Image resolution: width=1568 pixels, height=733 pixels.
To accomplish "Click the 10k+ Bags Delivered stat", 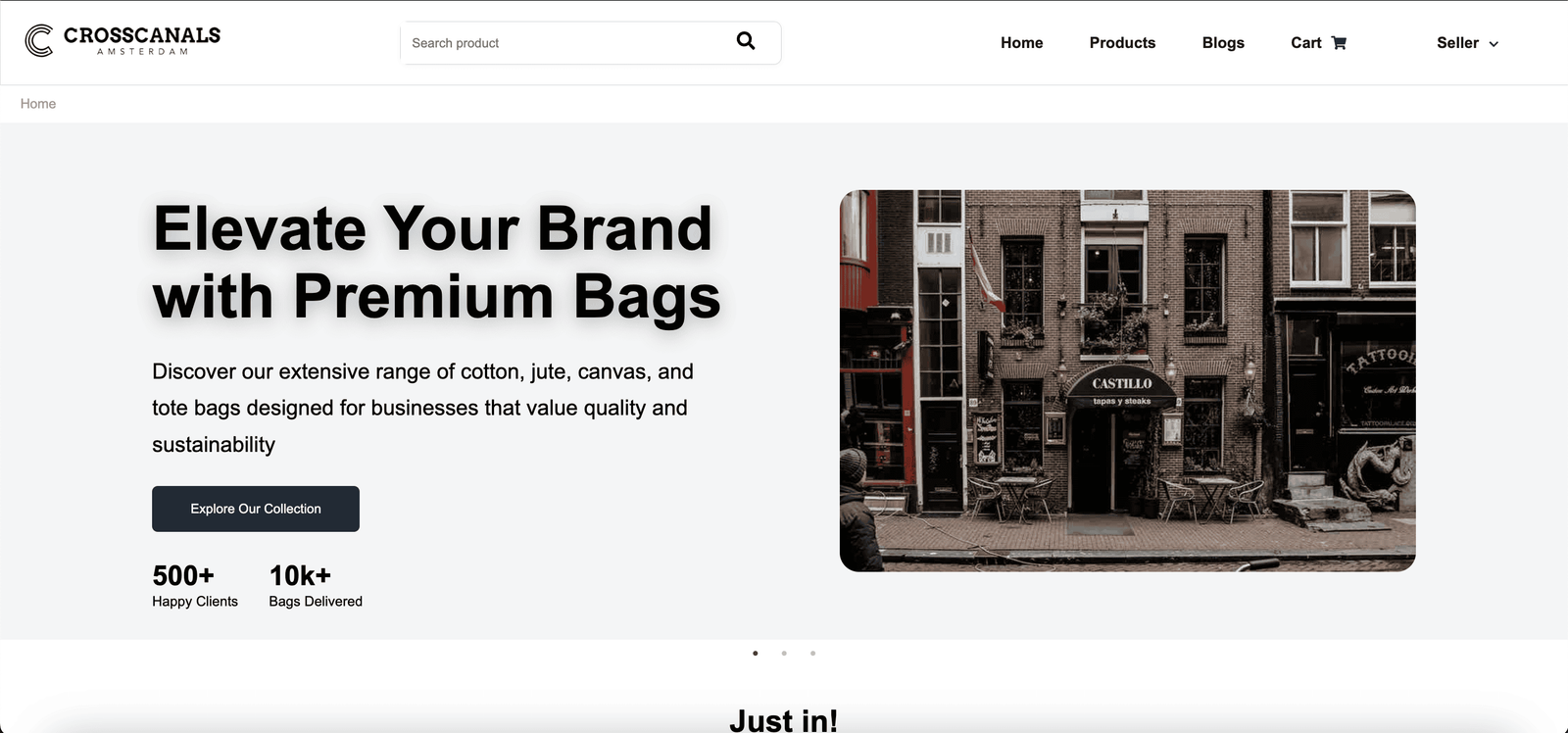I will (316, 586).
